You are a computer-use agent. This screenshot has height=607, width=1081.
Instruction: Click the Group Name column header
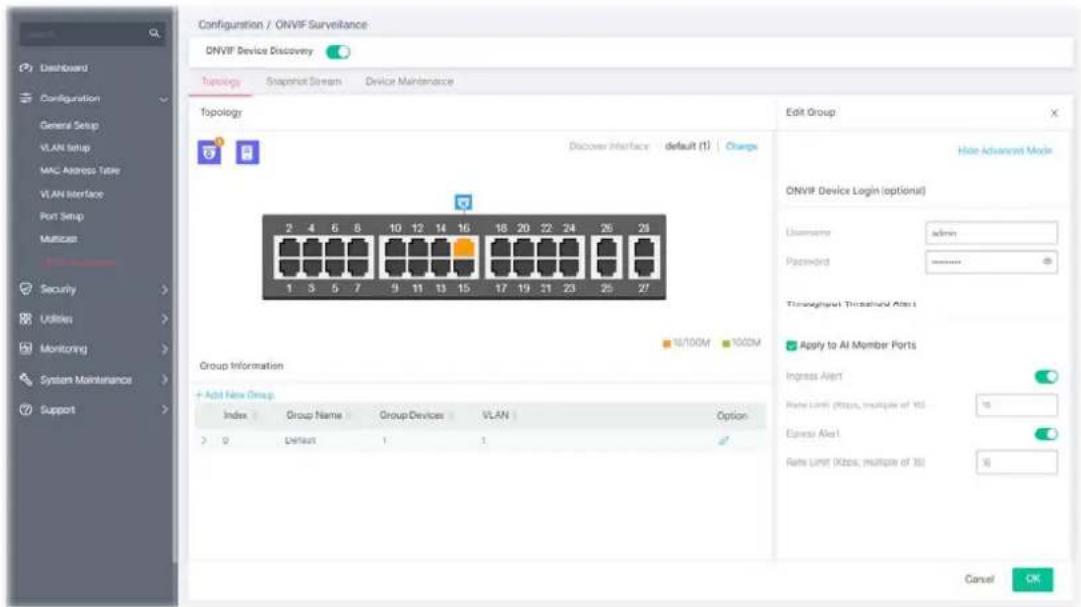coord(314,415)
